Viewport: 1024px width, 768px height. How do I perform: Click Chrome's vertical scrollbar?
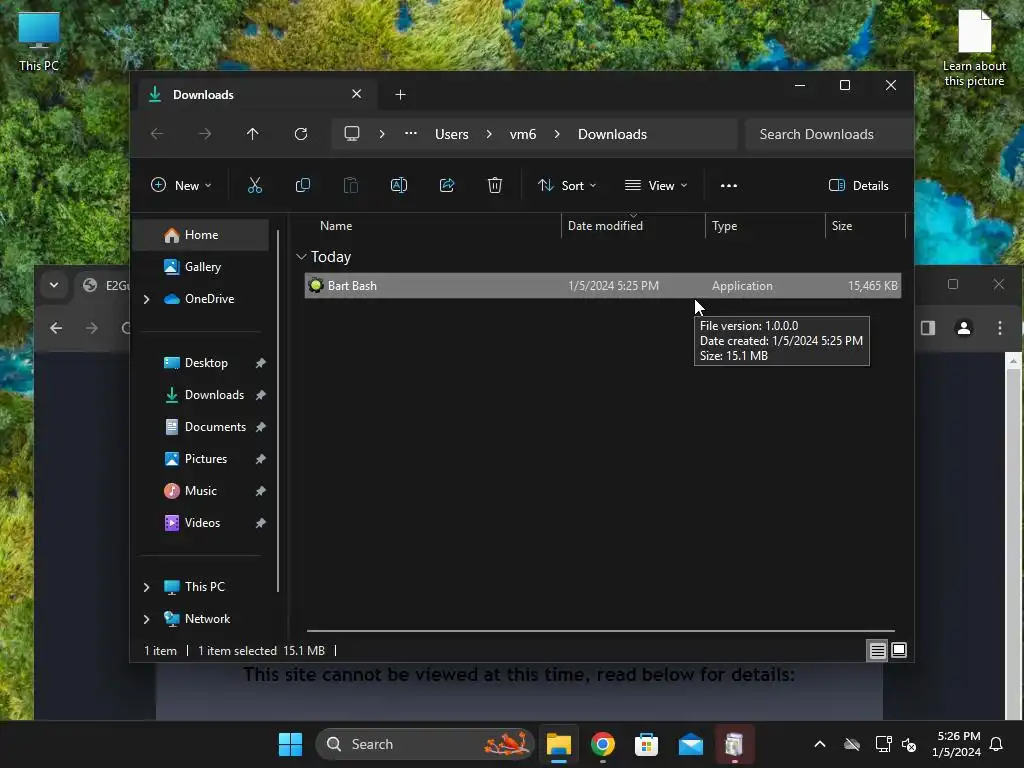[x=1013, y=536]
